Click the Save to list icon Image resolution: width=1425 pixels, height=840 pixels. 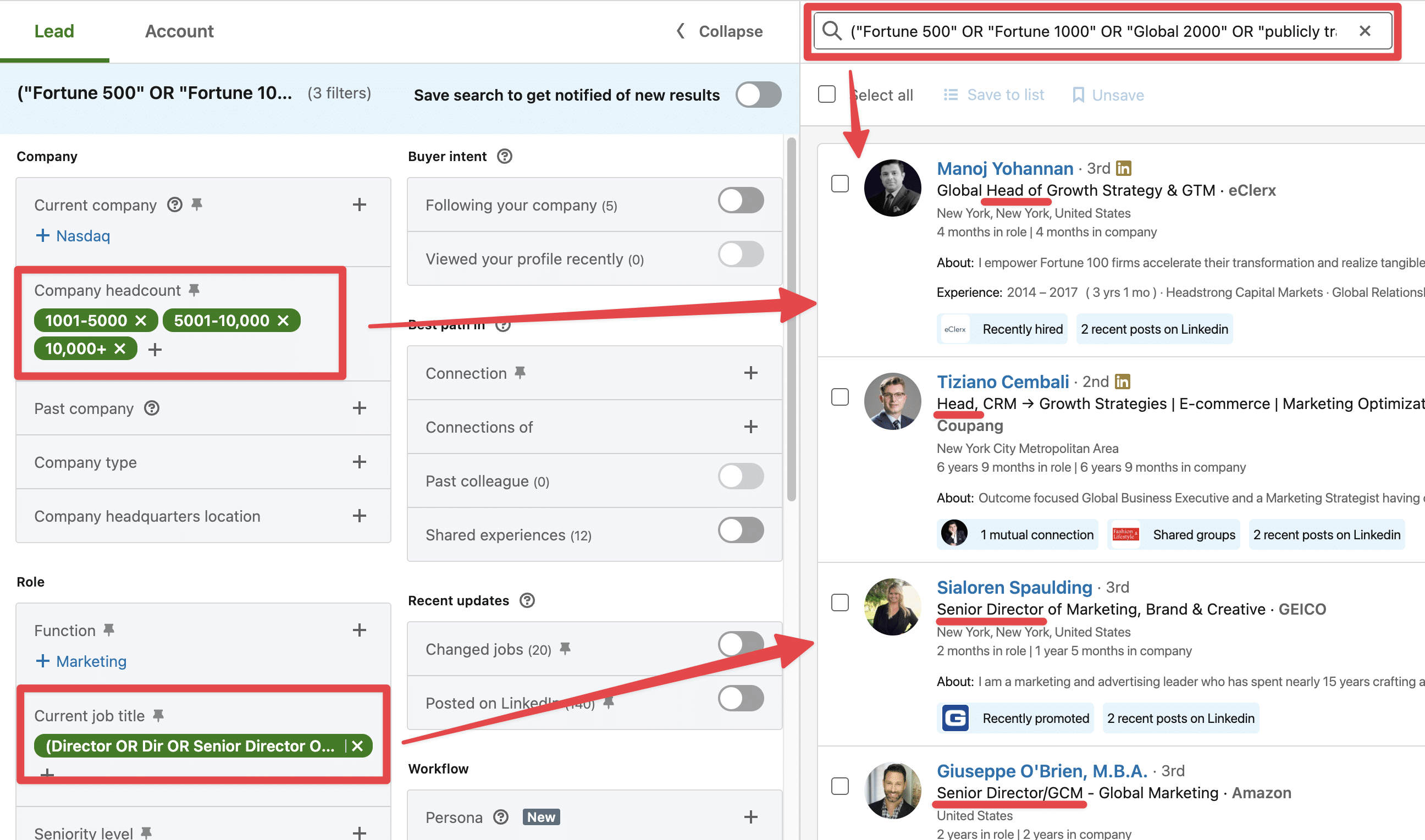(x=951, y=95)
